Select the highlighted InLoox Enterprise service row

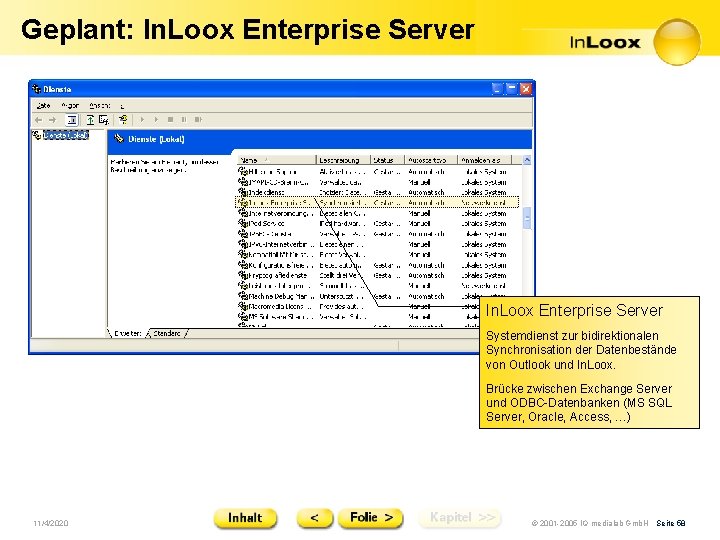(377, 202)
